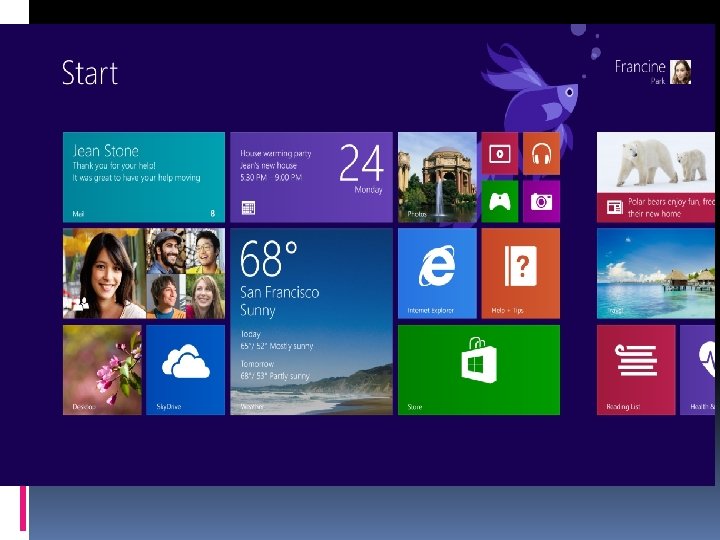Click the calendar grid icon on Calendar tile

pos(248,208)
